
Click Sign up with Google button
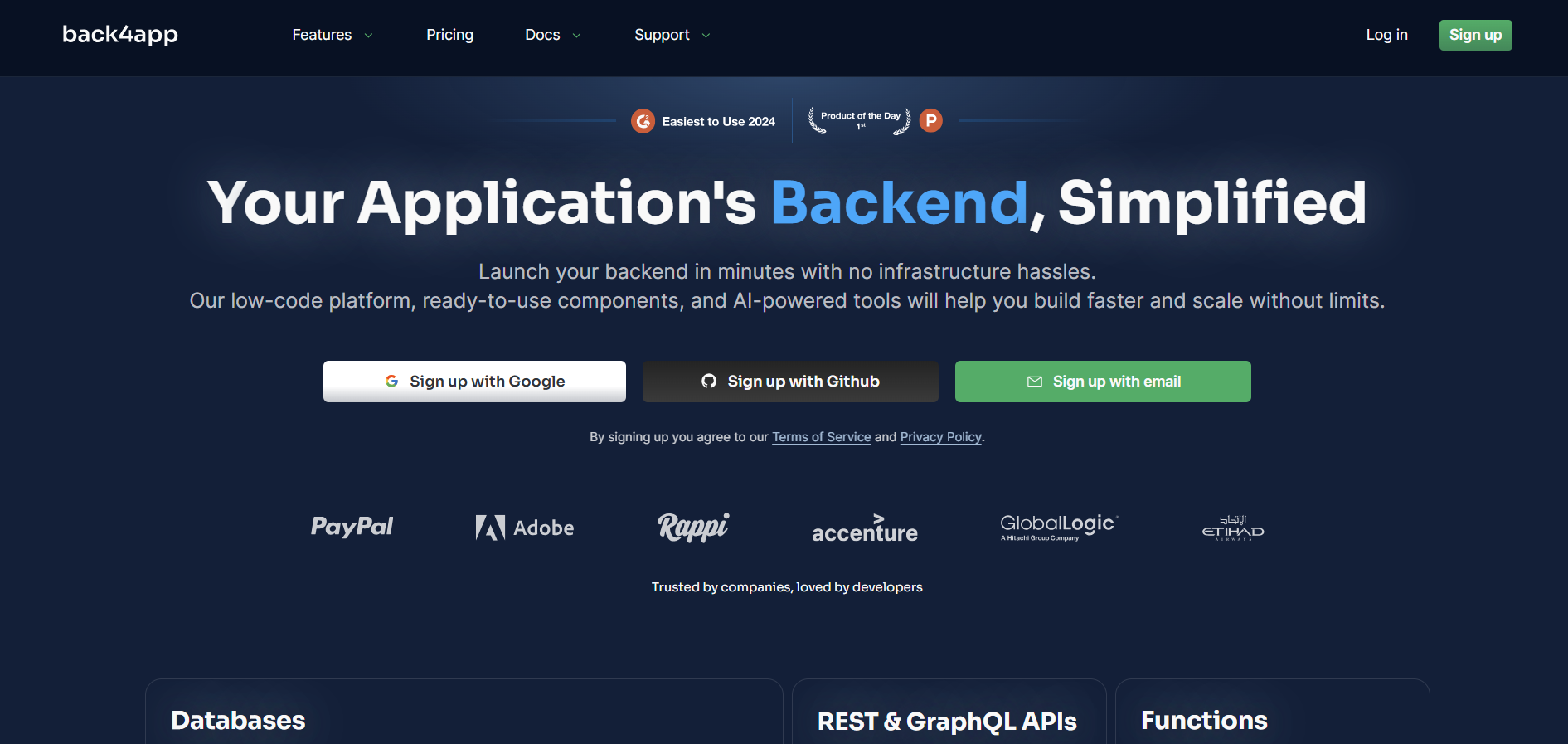point(474,382)
